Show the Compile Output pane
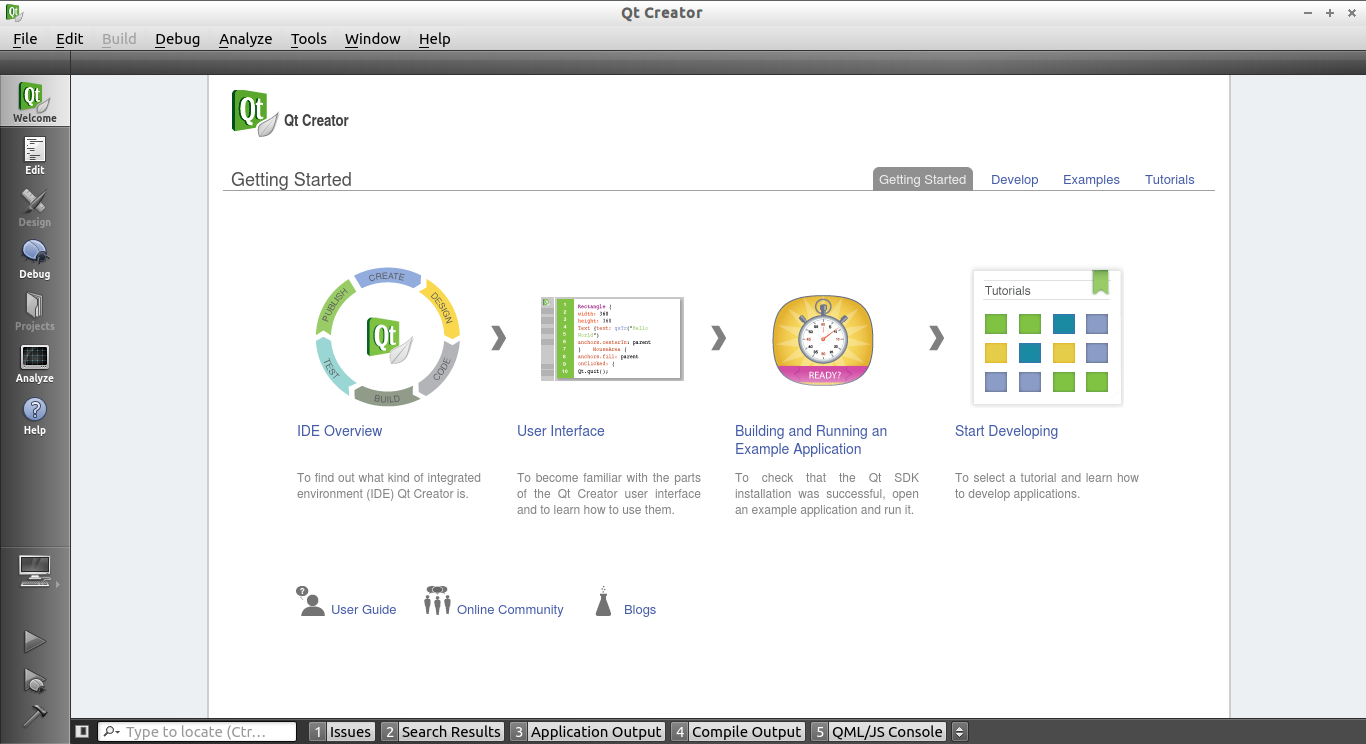Screen dimensions: 1366x744 click(x=737, y=732)
